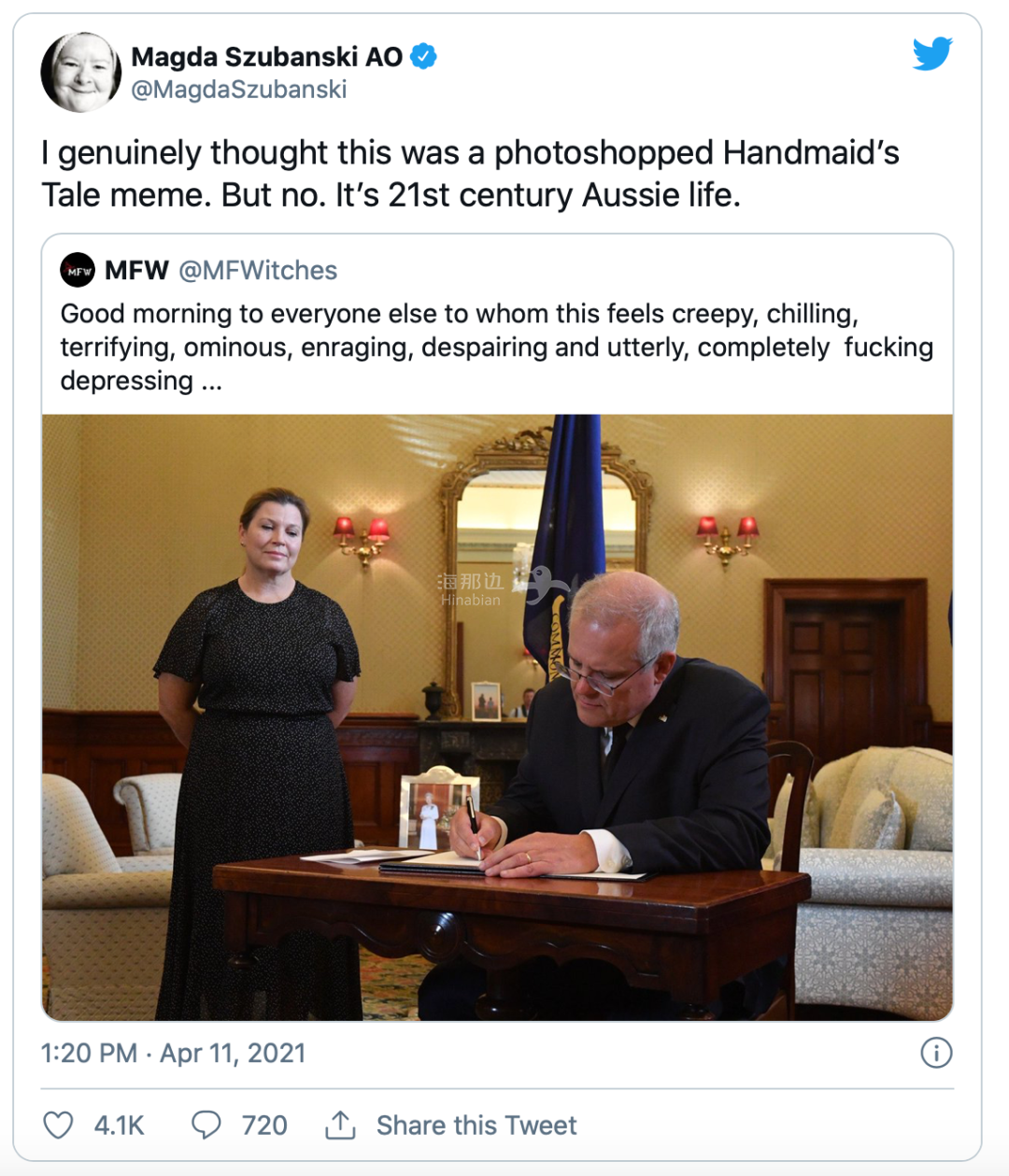
Task: Click the MFW display name
Action: click(136, 271)
